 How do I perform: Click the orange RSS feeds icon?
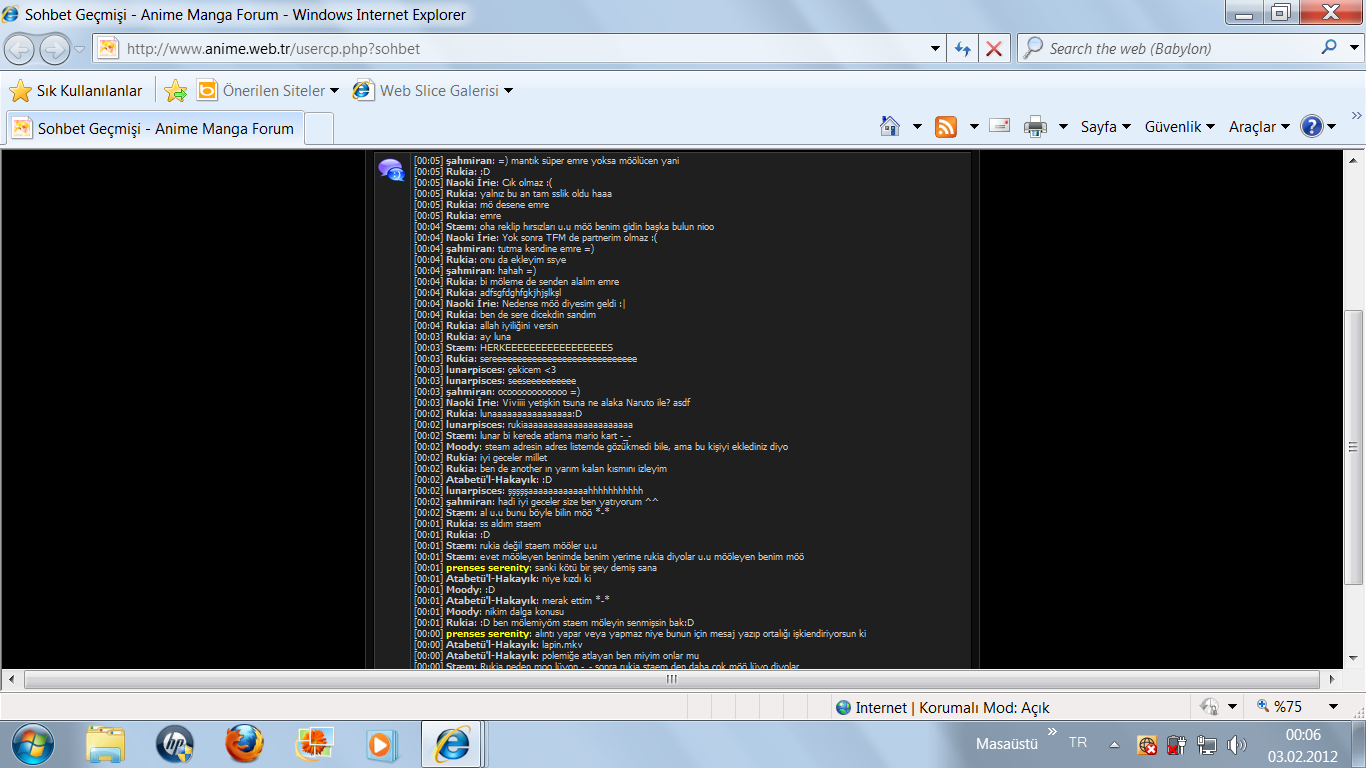tap(945, 127)
